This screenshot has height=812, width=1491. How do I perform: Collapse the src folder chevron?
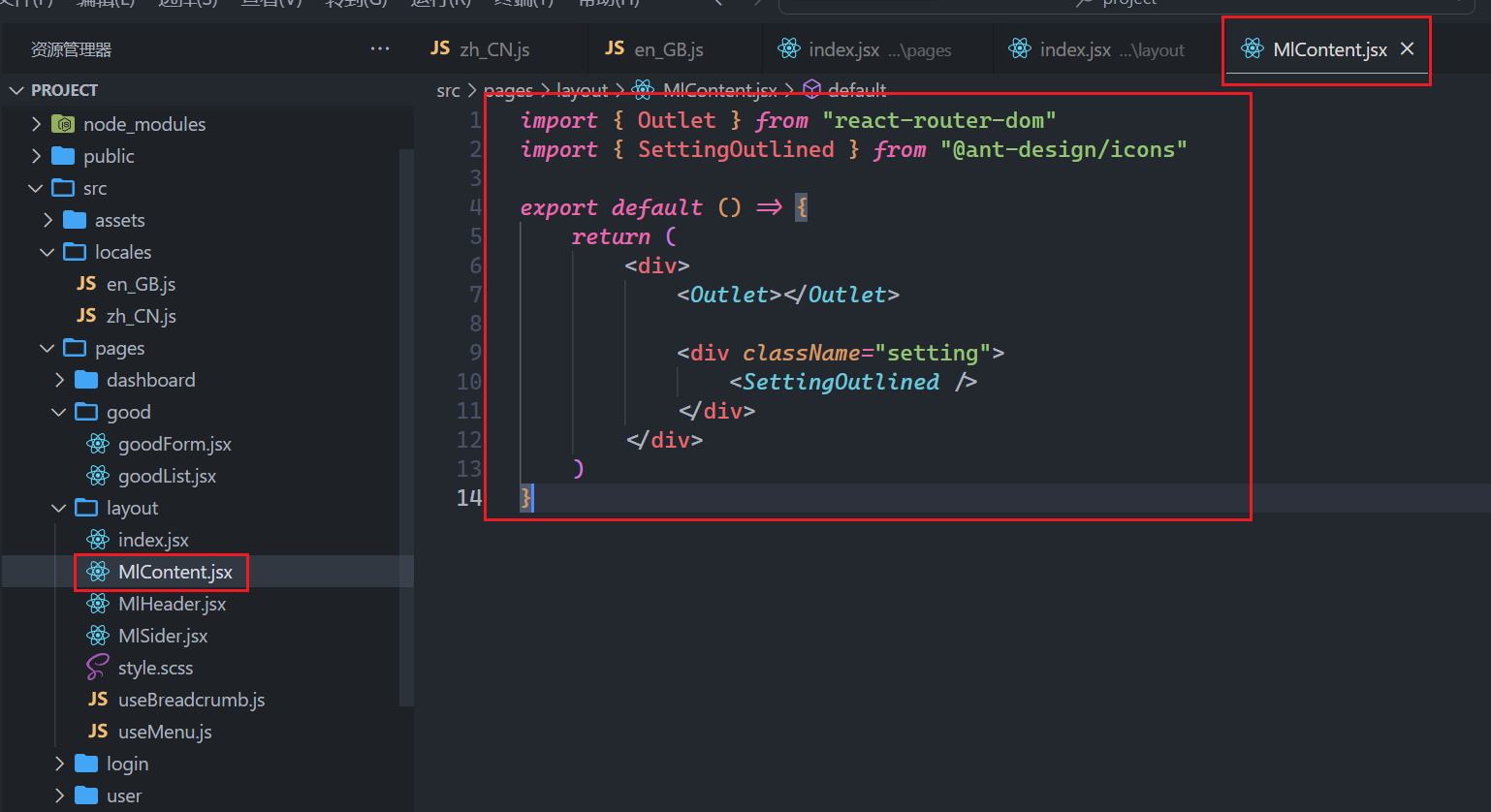point(37,188)
